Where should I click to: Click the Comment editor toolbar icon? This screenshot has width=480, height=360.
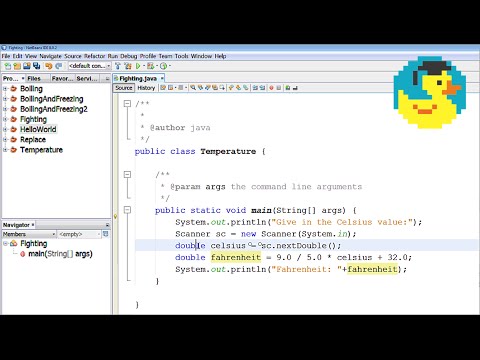[287, 88]
